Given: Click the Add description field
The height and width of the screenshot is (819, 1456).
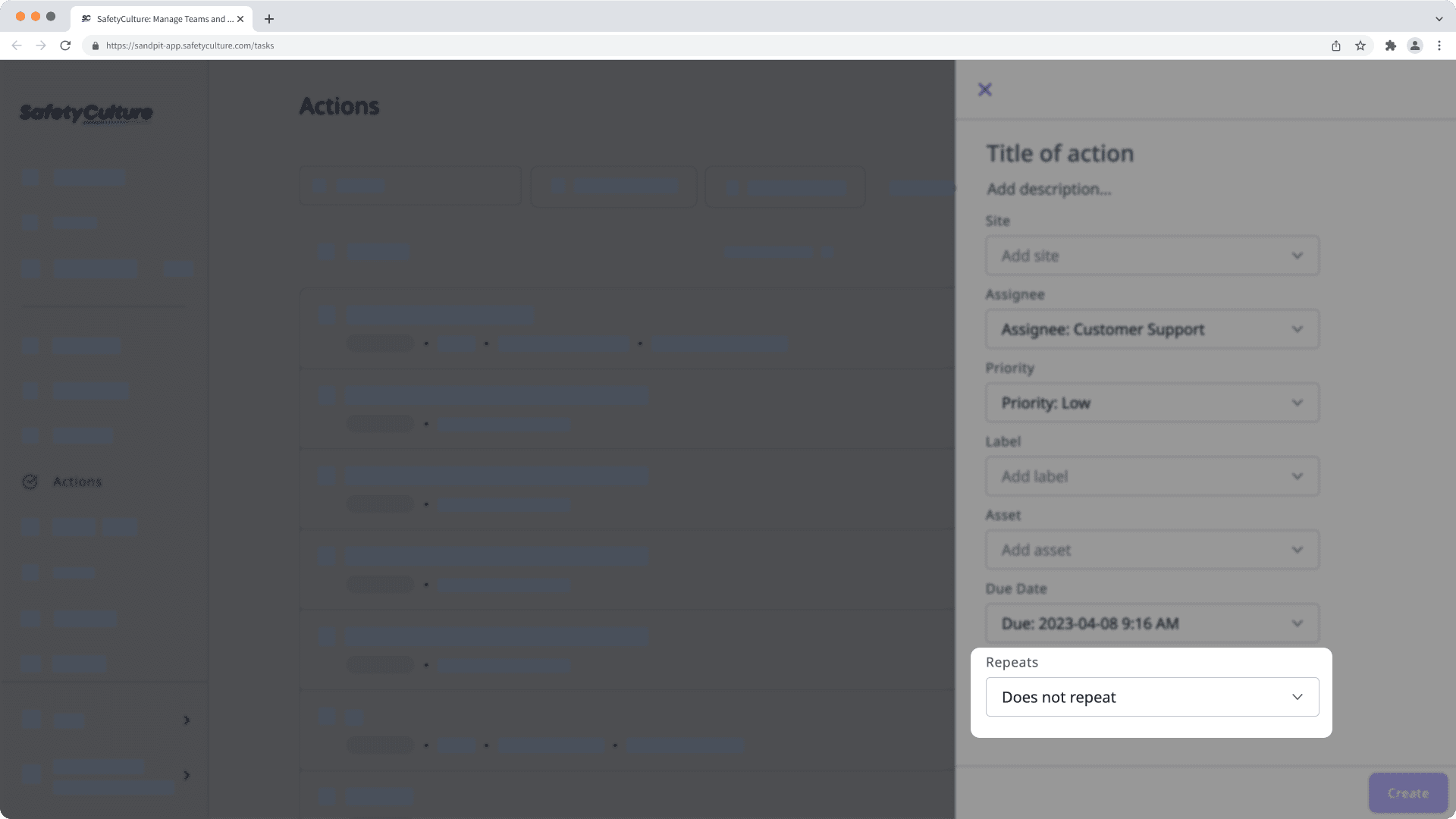Looking at the screenshot, I should pos(1049,189).
